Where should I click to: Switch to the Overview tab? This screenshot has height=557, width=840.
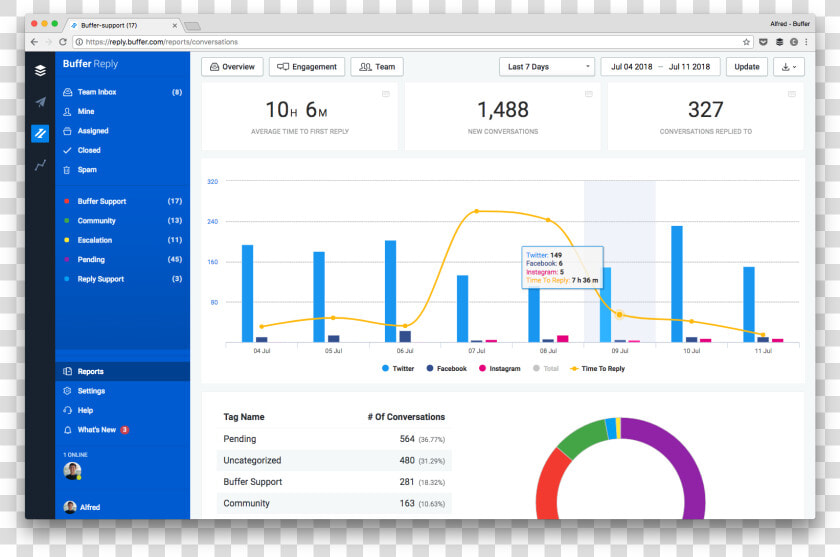click(232, 67)
